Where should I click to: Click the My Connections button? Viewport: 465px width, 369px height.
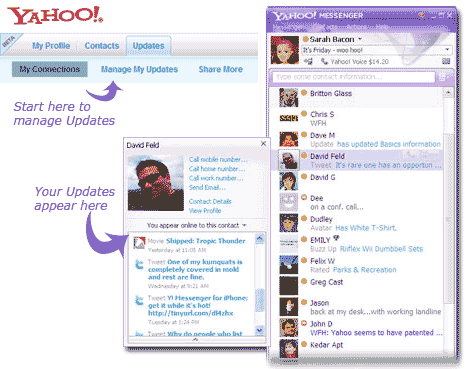[x=50, y=69]
